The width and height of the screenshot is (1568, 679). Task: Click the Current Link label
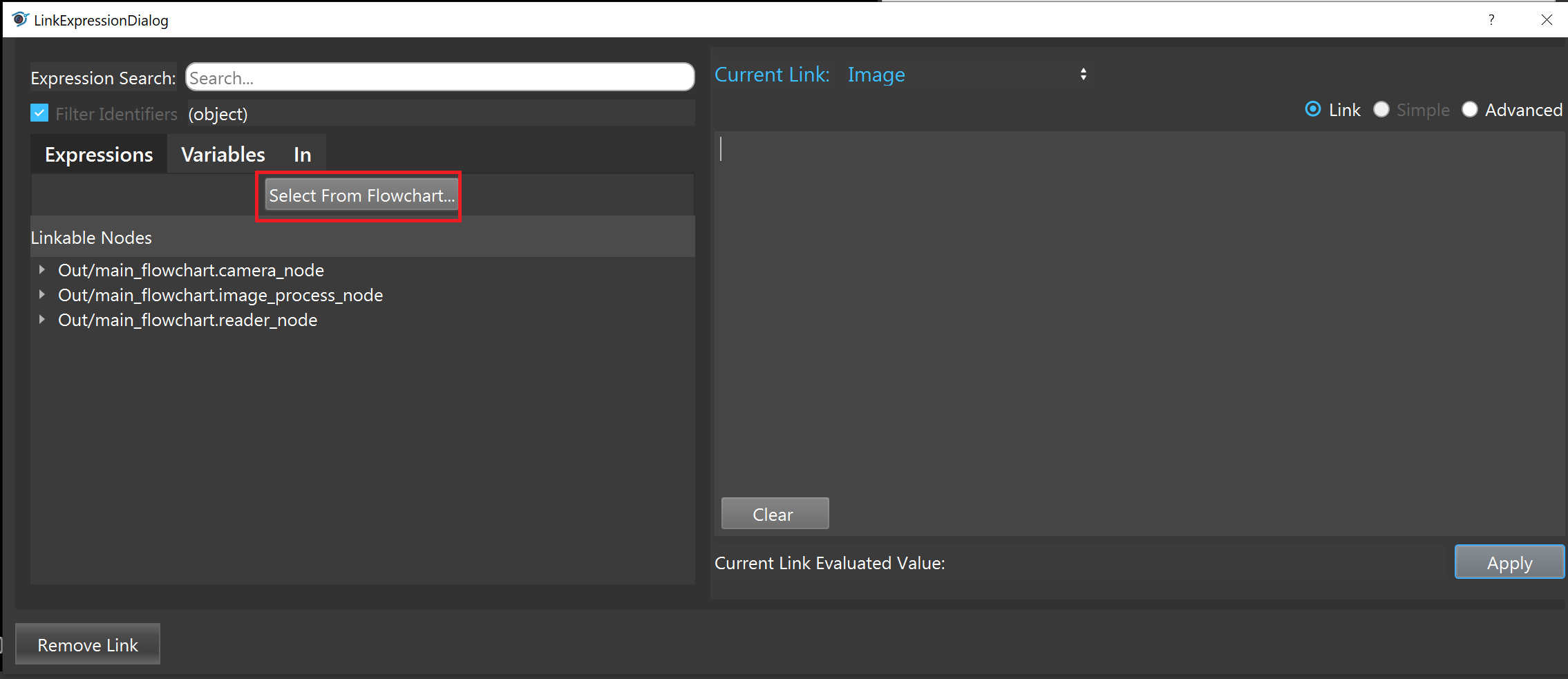point(772,75)
